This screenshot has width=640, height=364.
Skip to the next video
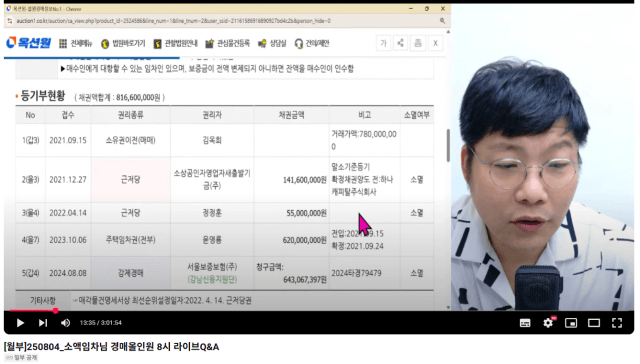click(43, 323)
